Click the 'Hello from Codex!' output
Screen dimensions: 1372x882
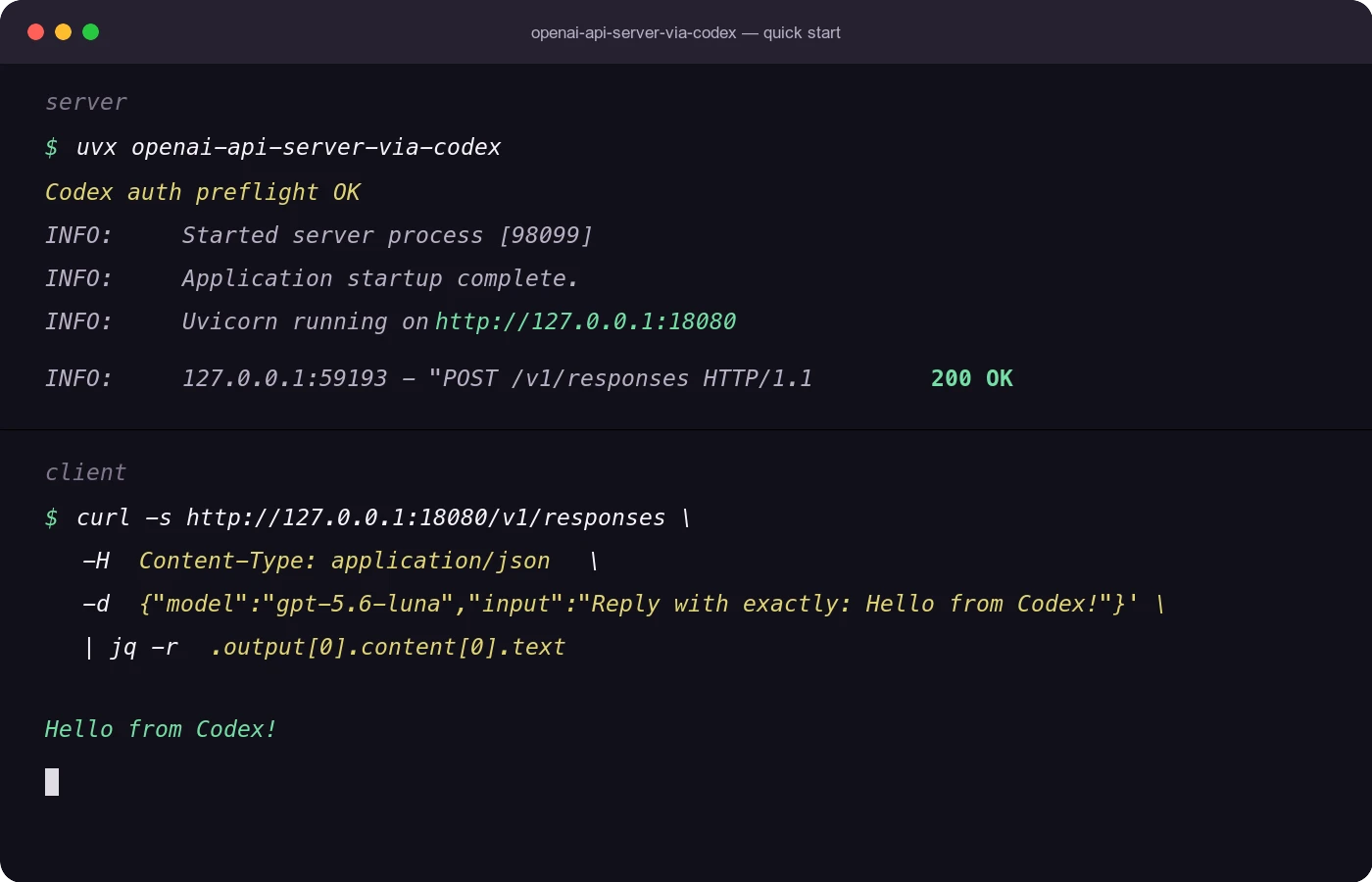click(162, 729)
